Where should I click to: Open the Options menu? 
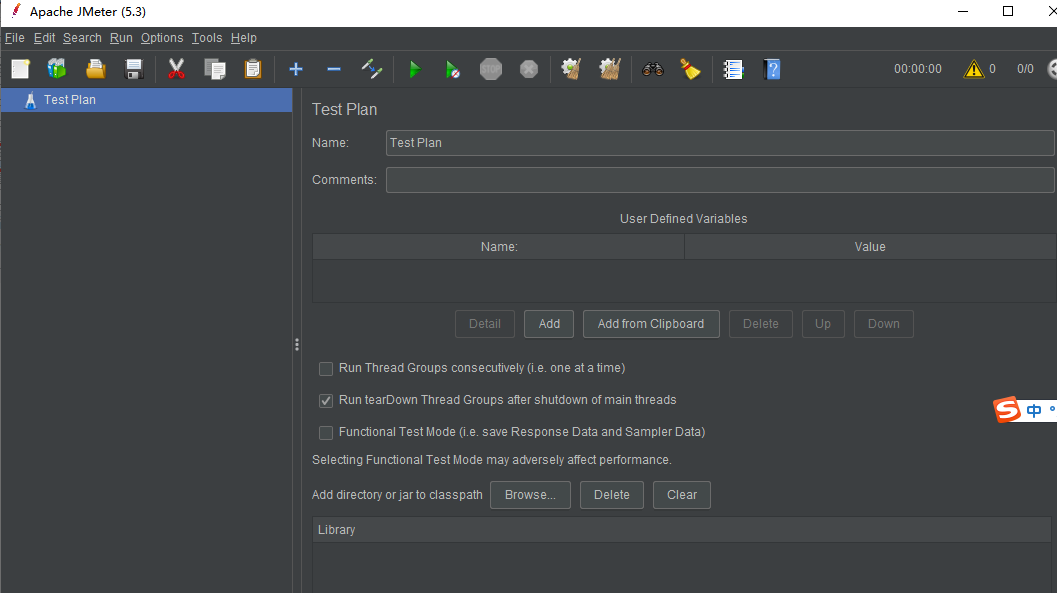[x=162, y=38]
